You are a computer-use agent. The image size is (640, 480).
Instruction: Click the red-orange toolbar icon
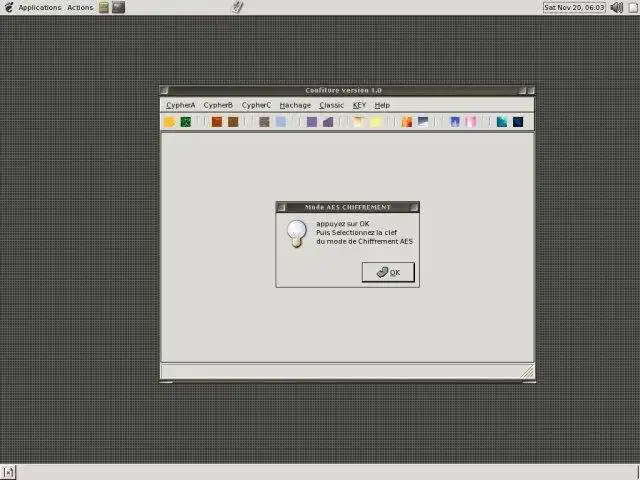(217, 122)
